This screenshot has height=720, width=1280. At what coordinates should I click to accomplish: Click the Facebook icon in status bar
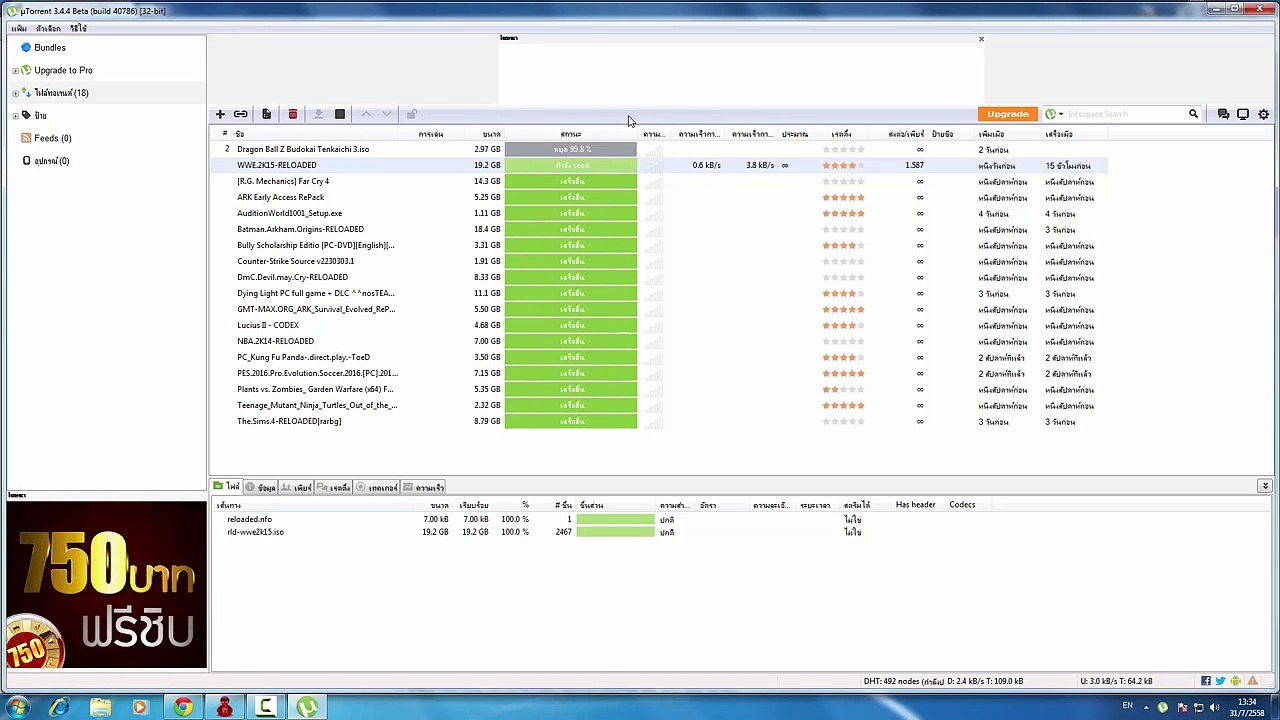[x=1206, y=681]
